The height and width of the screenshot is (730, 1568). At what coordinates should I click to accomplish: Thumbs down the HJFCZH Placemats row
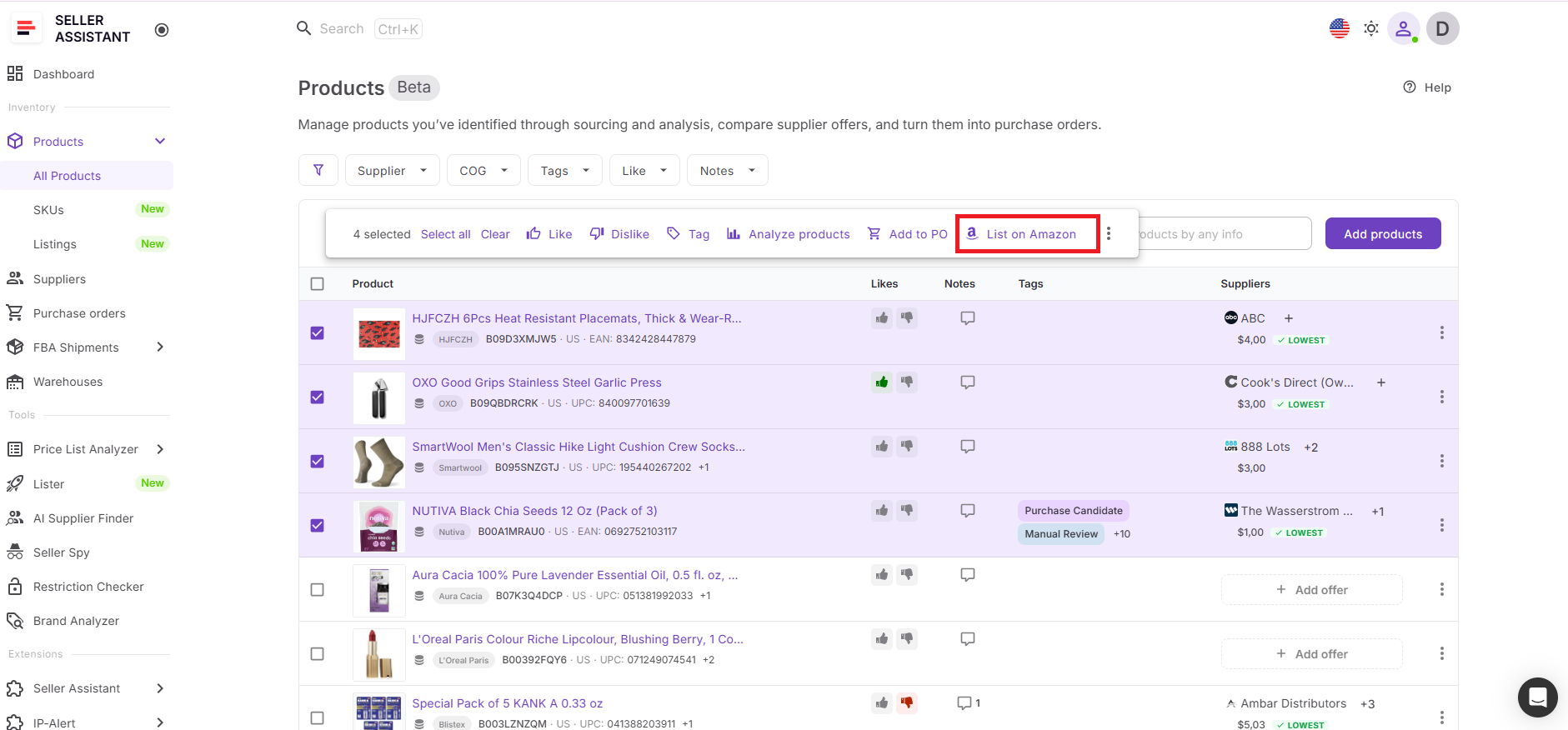(x=907, y=317)
